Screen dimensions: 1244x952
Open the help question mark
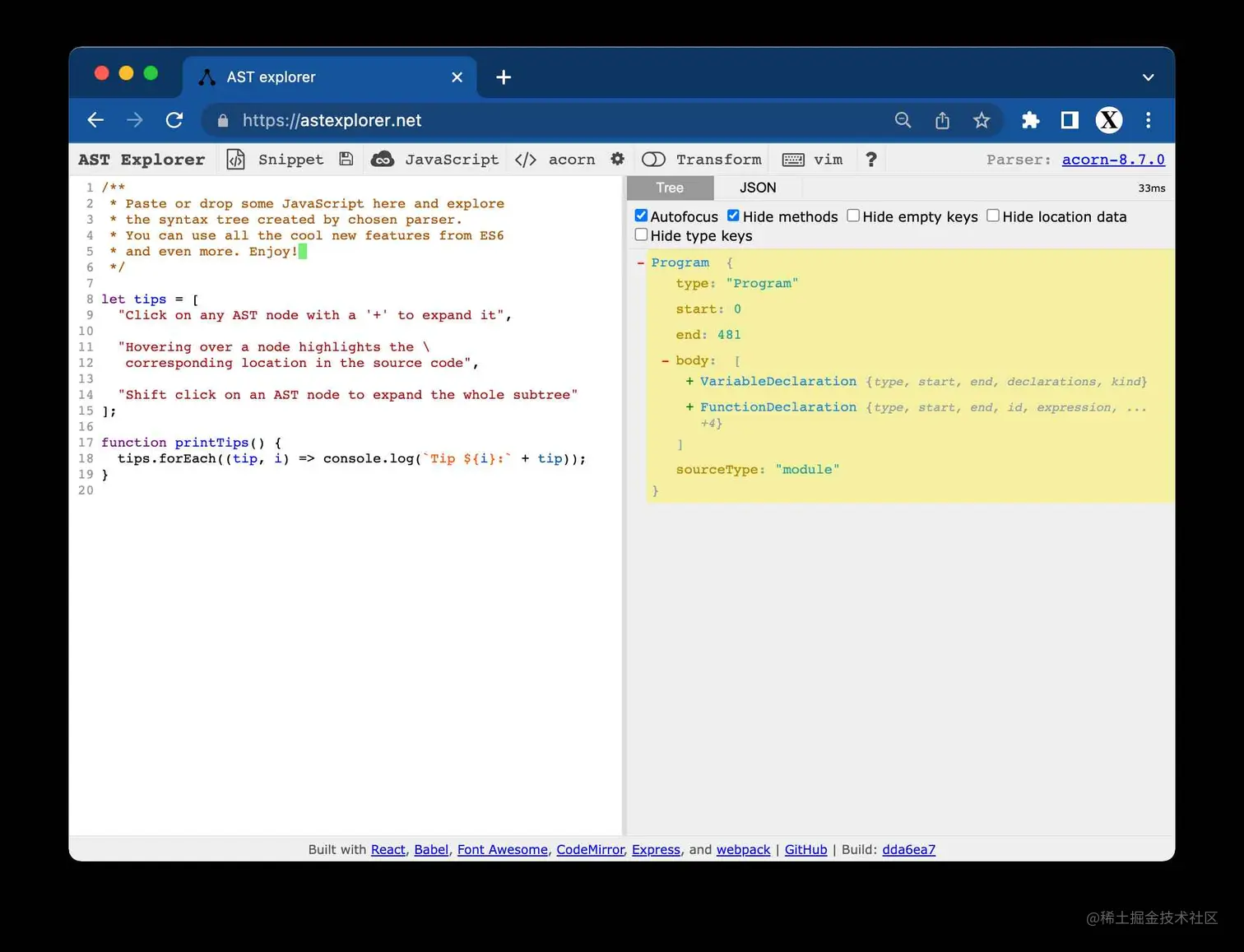tap(871, 159)
